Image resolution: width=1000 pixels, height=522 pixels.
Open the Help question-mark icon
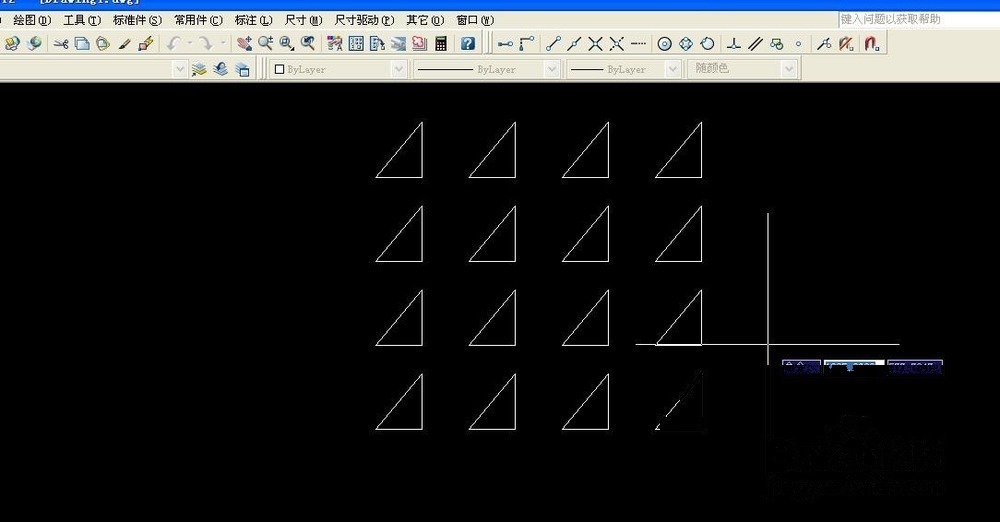468,43
